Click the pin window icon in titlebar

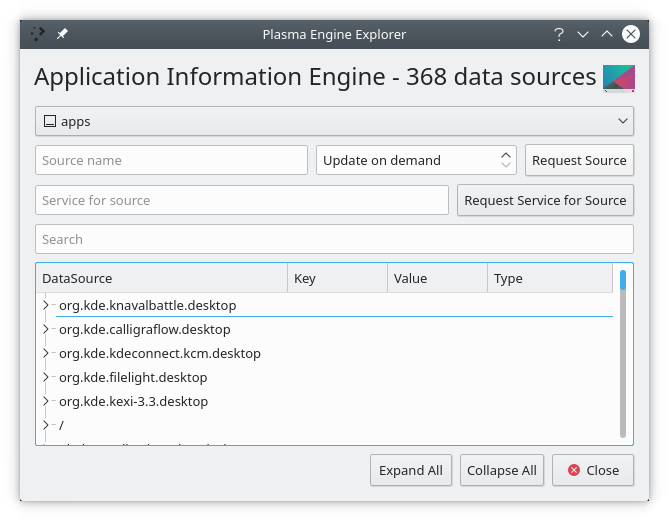62,34
